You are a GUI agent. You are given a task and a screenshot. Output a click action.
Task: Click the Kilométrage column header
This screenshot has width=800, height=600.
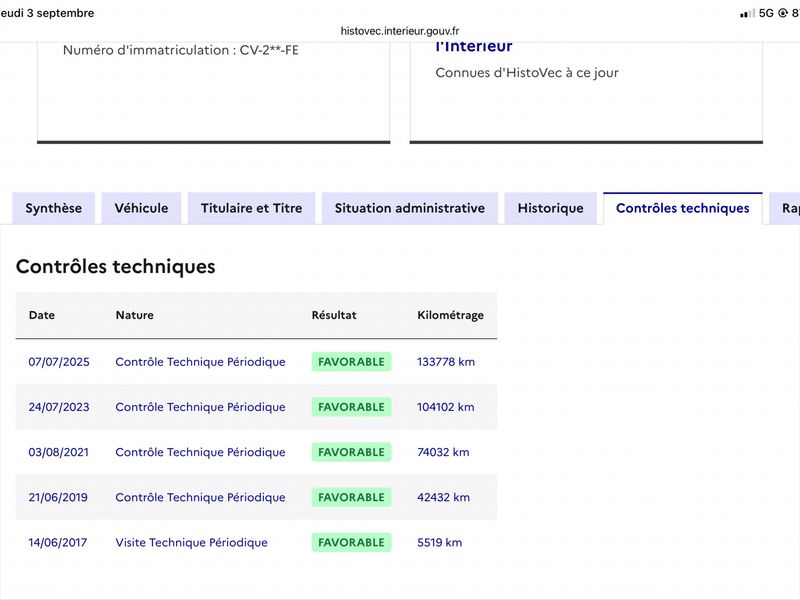click(x=451, y=315)
